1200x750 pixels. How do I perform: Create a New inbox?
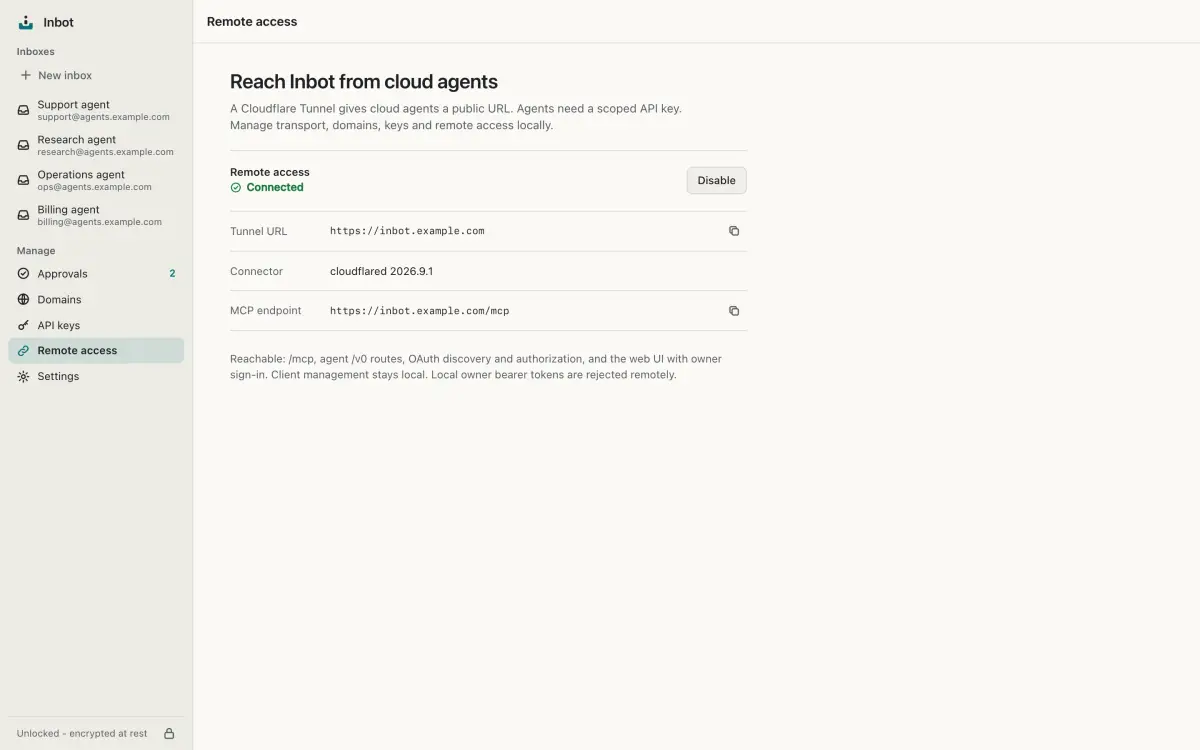(96, 75)
